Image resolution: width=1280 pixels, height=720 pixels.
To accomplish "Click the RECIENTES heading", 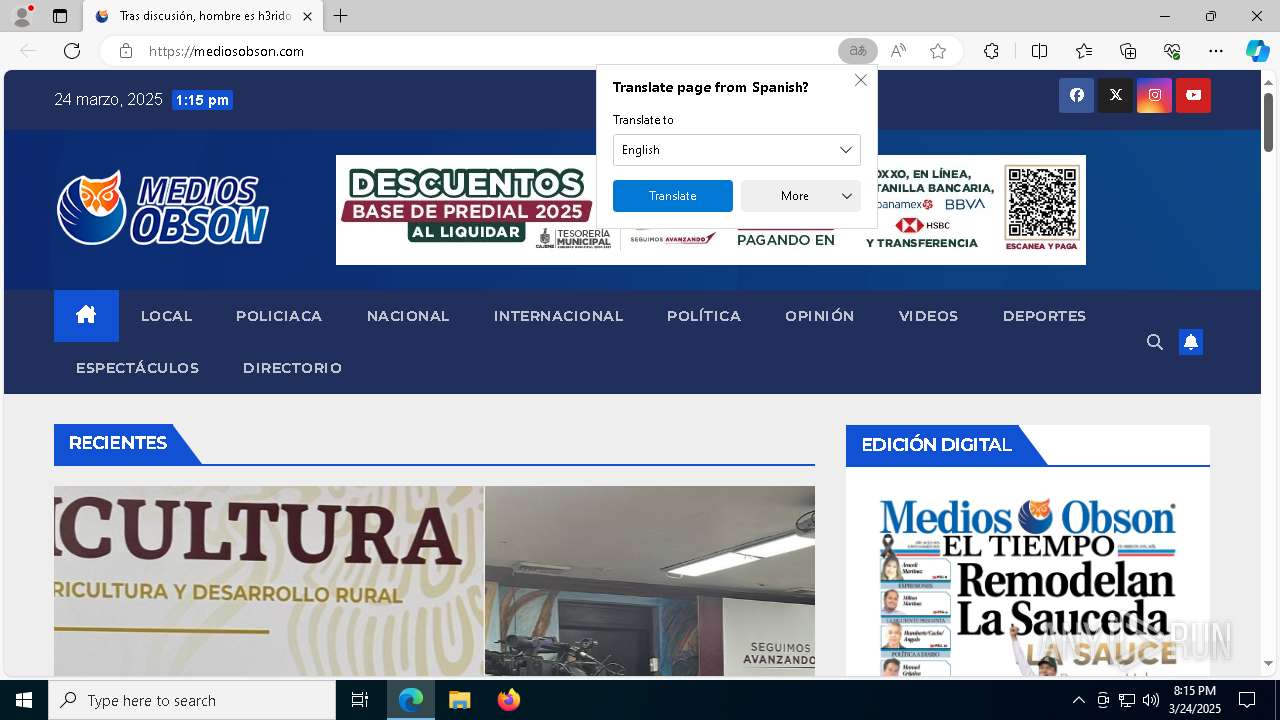I will coord(118,443).
